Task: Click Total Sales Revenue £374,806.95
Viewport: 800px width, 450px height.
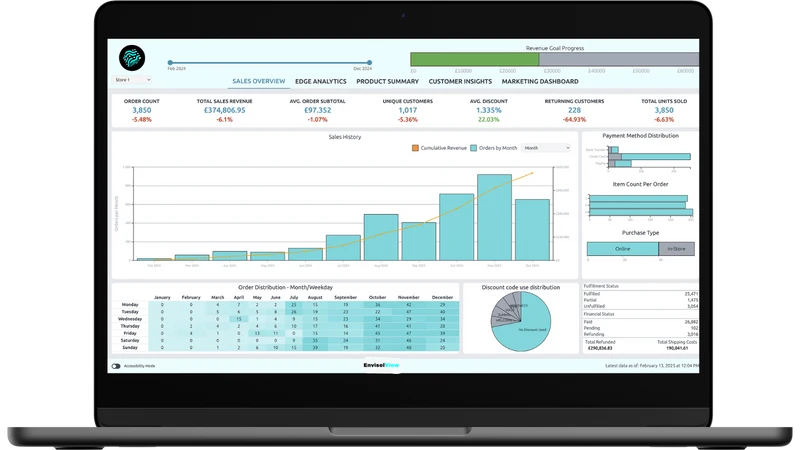Action: [224, 110]
